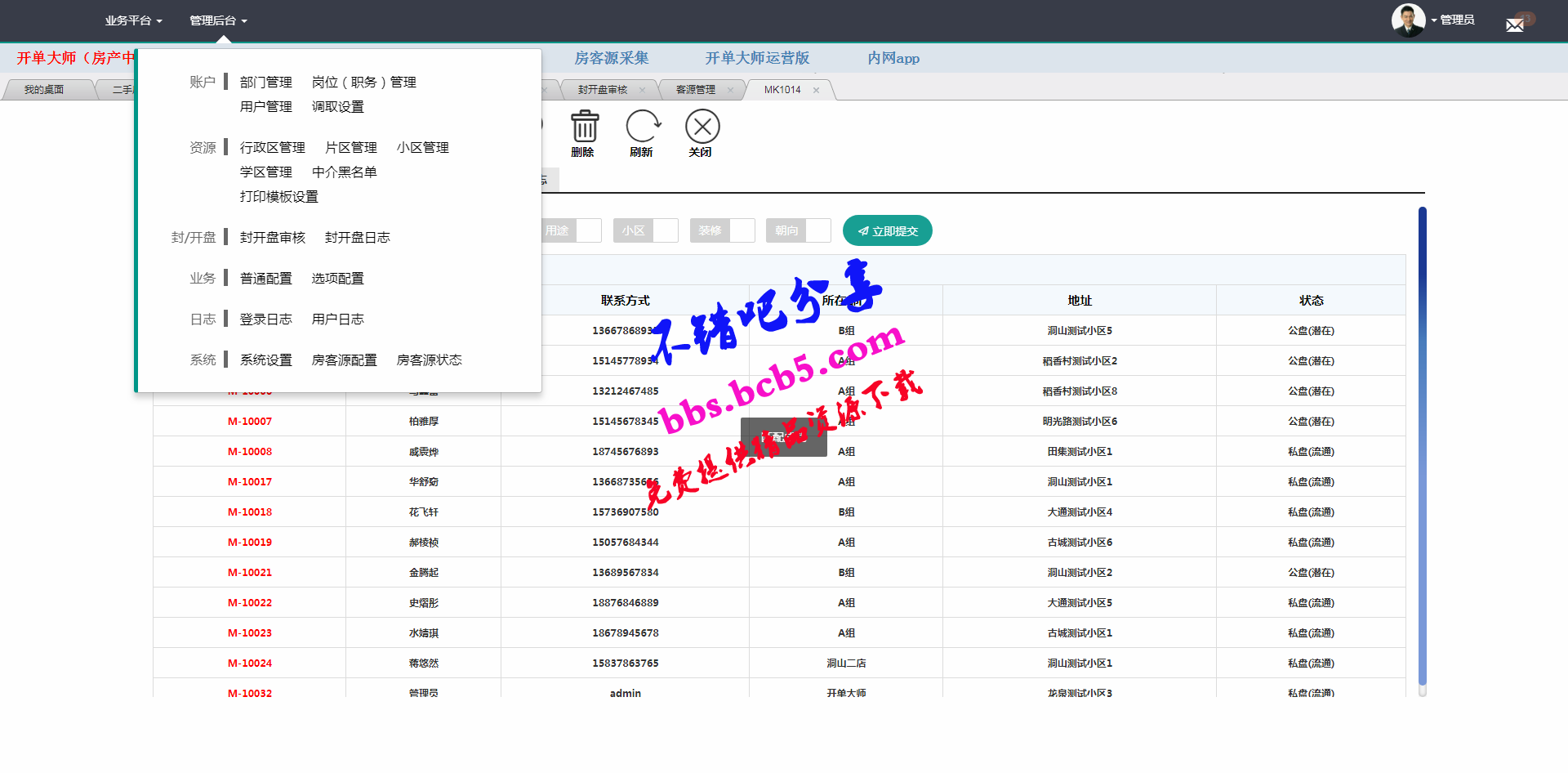Click the 刷新 refresh icon
Viewport: 1568px width, 773px height.
click(643, 127)
